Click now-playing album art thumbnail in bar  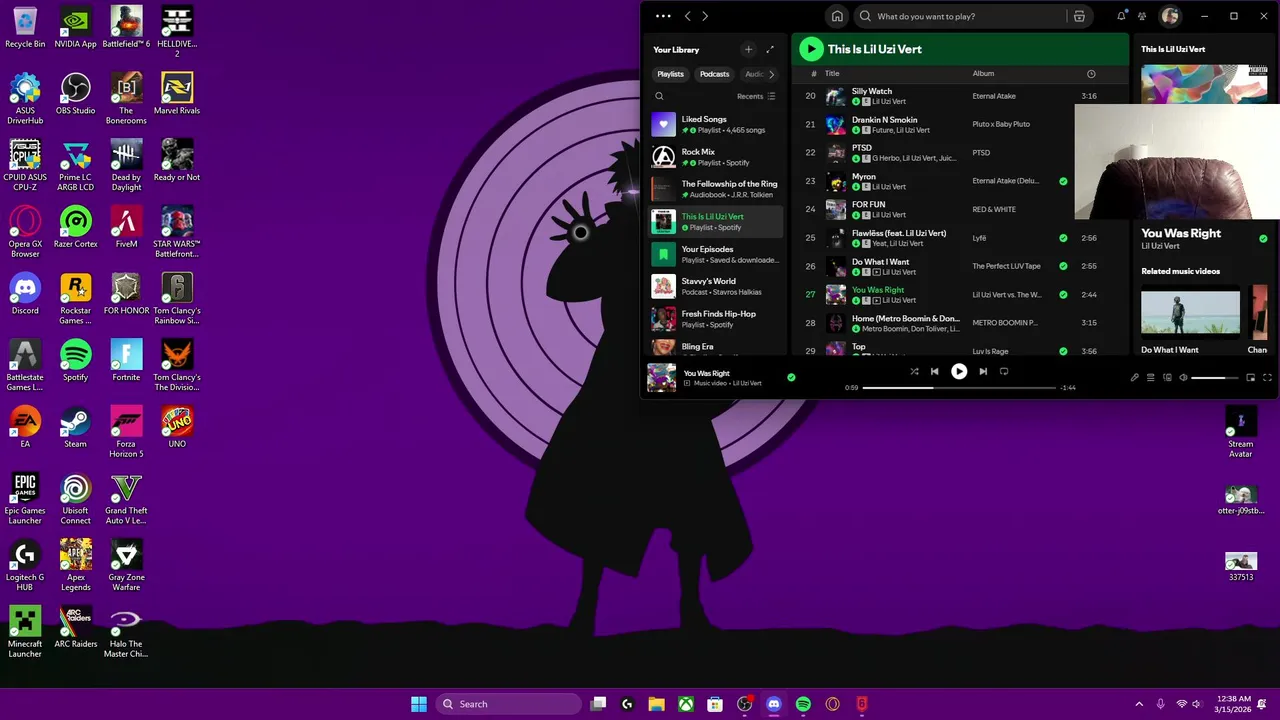662,377
